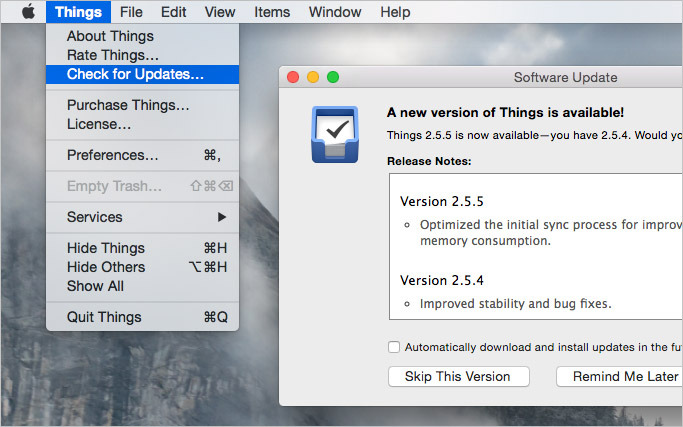Select About Things
Image resolution: width=683 pixels, height=427 pixels.
tap(142, 36)
